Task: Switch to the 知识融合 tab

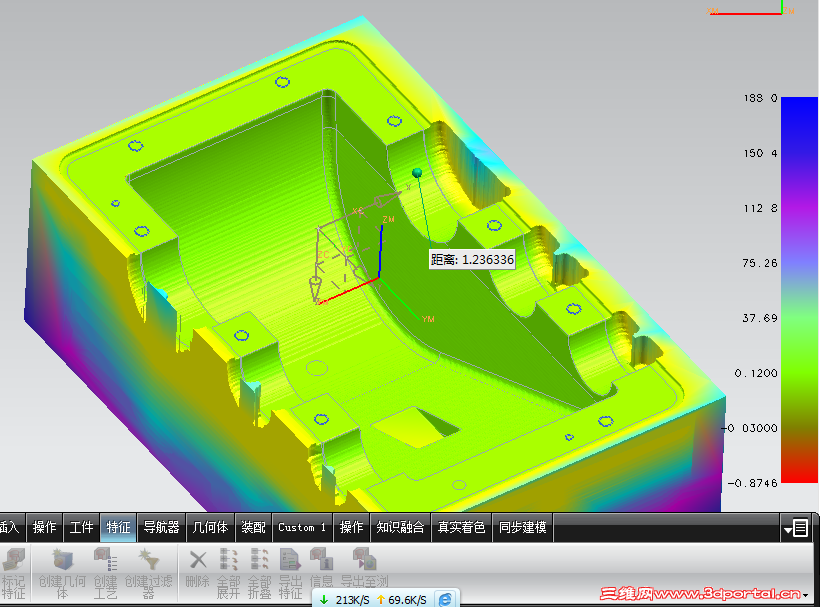Action: [401, 527]
